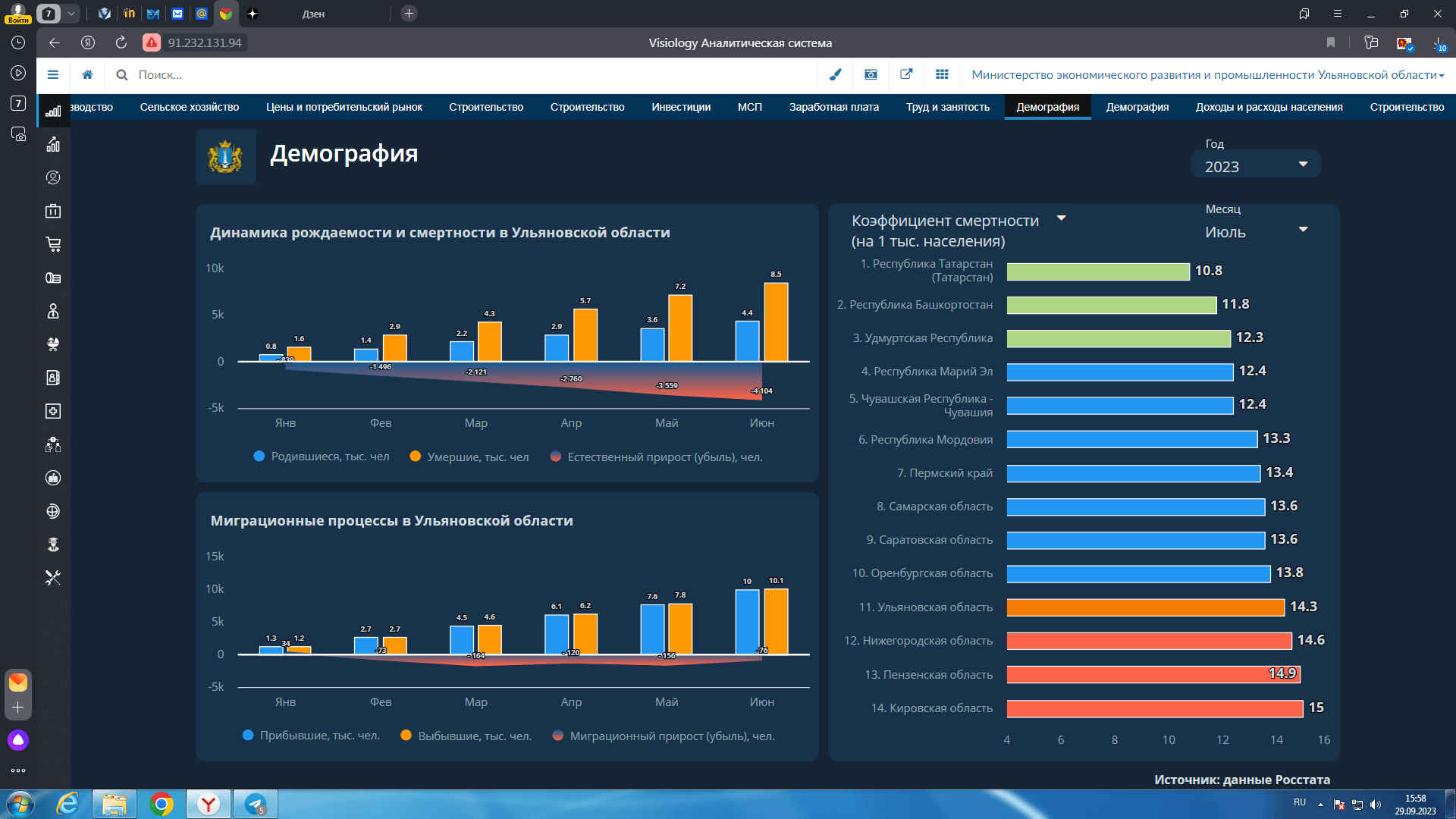1456x819 pixels.
Task: Open the globe sidebar icon
Action: [53, 511]
